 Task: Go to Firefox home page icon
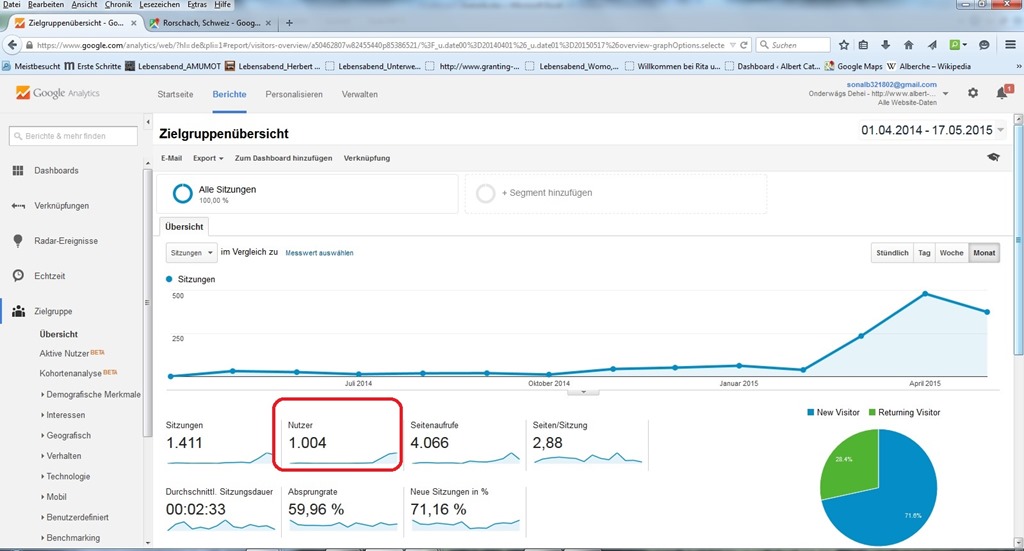pos(908,45)
